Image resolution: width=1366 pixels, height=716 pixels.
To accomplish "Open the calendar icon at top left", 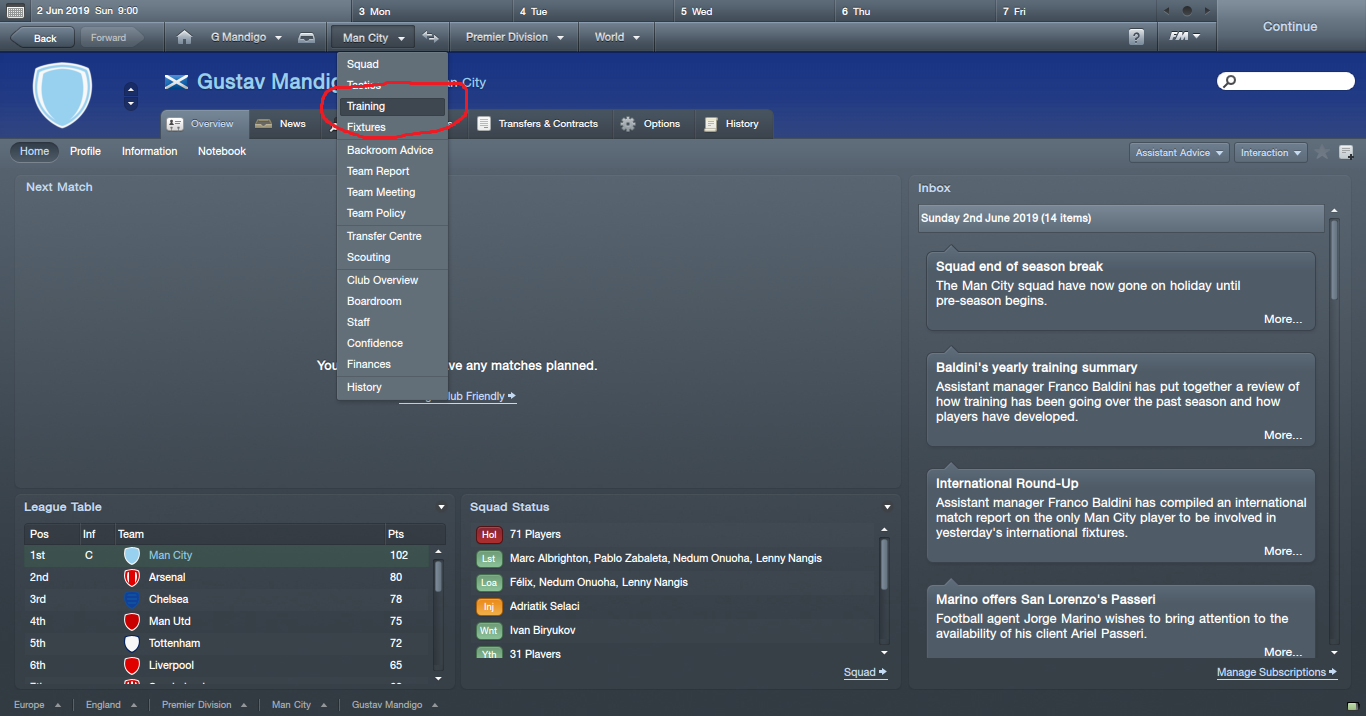I will (x=15, y=11).
